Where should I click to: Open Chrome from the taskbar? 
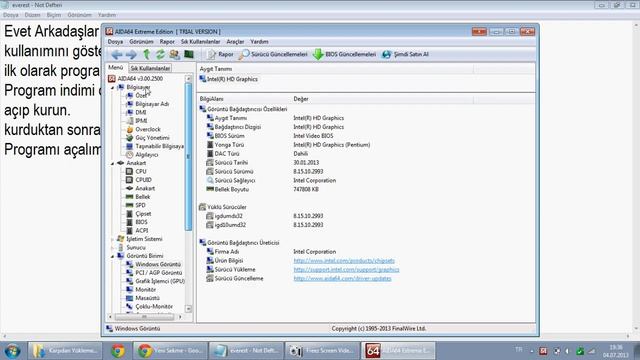118,351
